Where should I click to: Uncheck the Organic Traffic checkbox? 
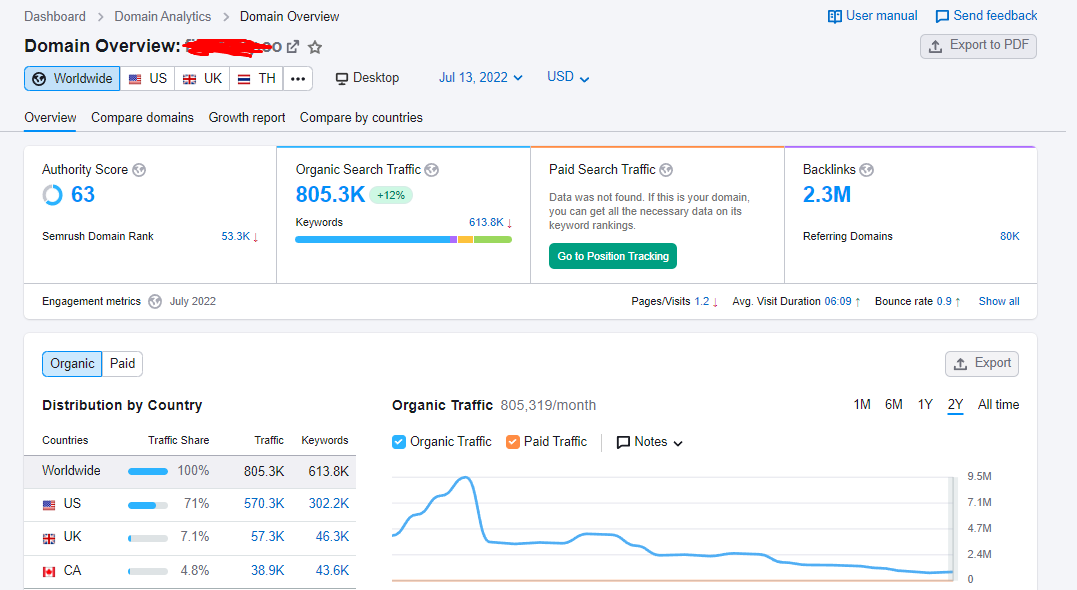(x=399, y=442)
